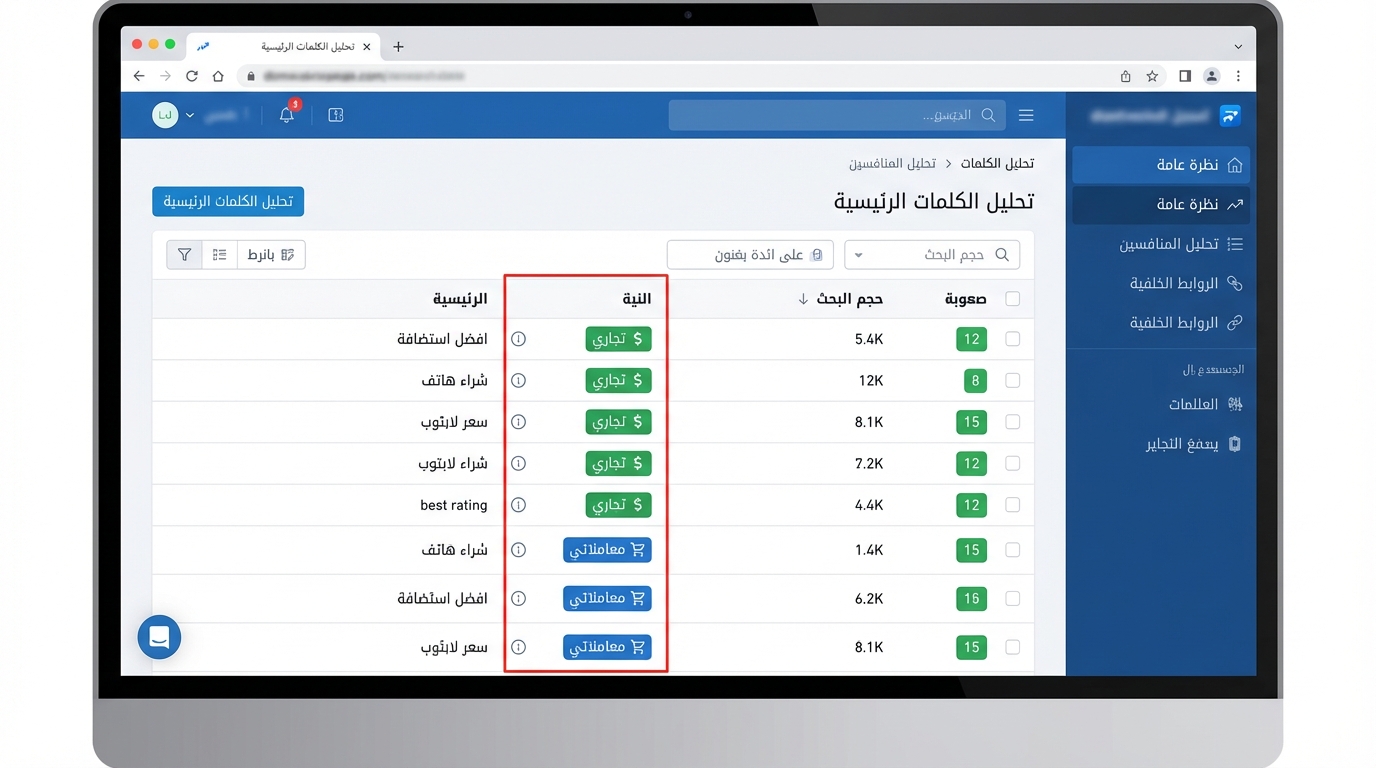Toggle the select-all checkbox in table header
Image resolution: width=1376 pixels, height=768 pixels.
click(1012, 299)
